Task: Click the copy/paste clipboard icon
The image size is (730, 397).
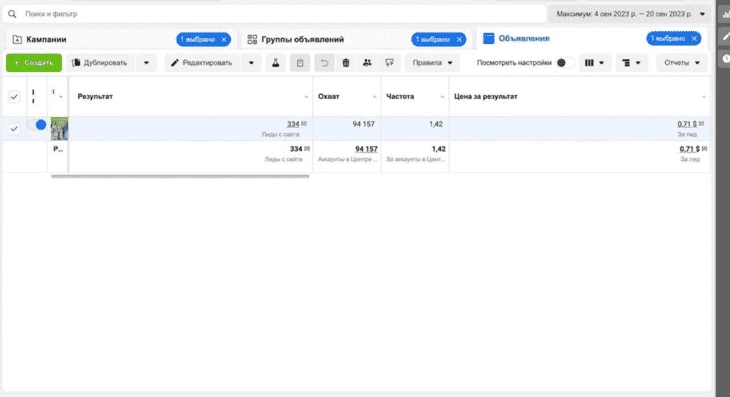Action: (x=300, y=63)
